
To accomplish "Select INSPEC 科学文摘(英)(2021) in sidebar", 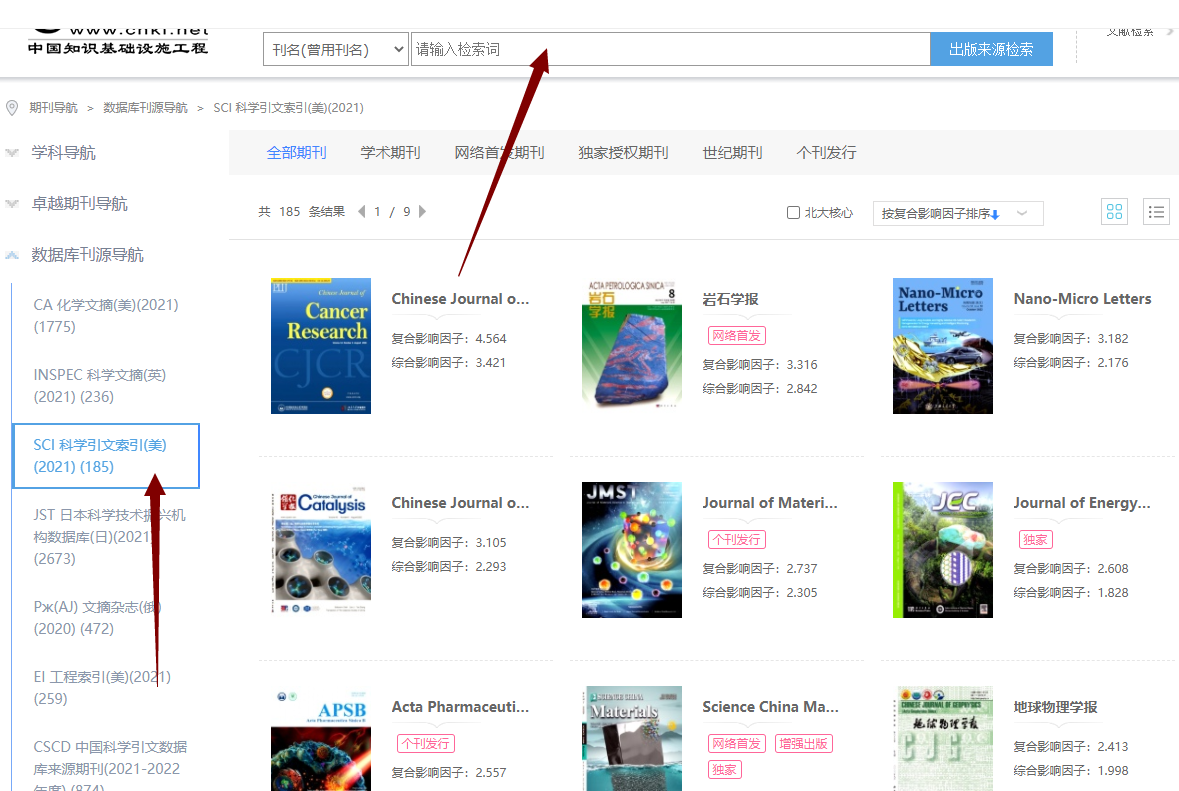I will coord(100,386).
